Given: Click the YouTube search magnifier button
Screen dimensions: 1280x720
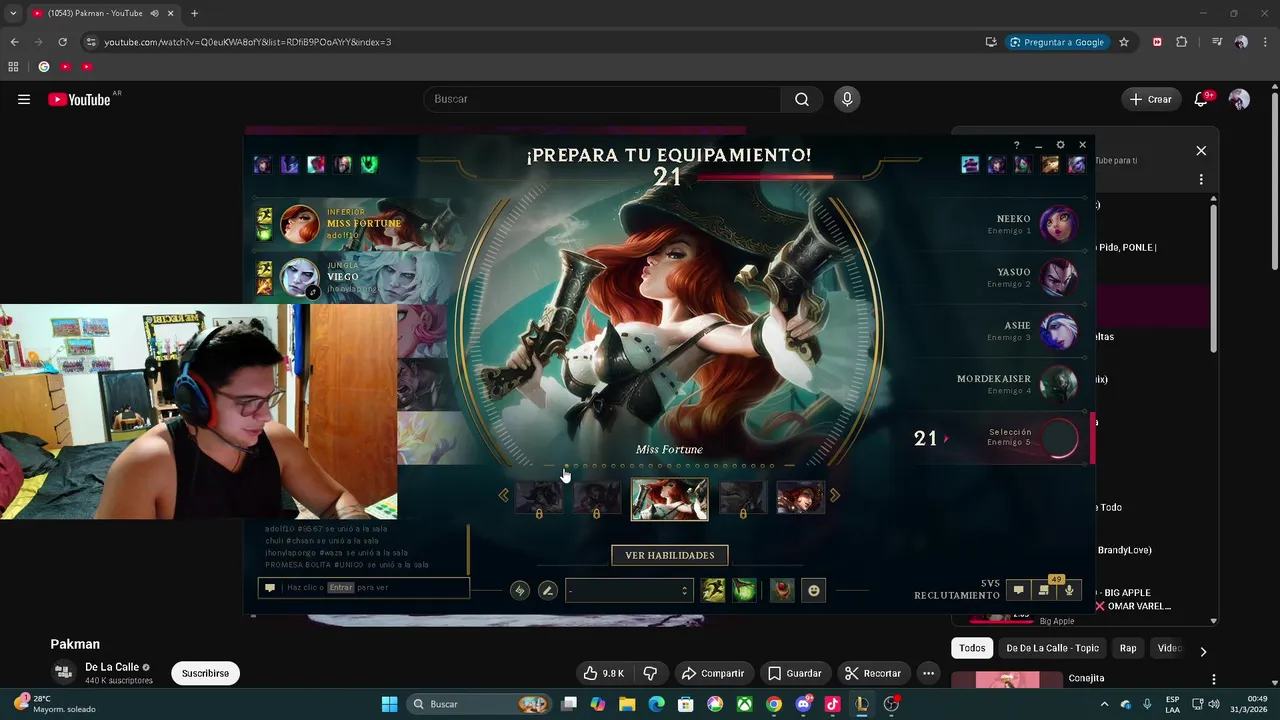Looking at the screenshot, I should pos(802,99).
